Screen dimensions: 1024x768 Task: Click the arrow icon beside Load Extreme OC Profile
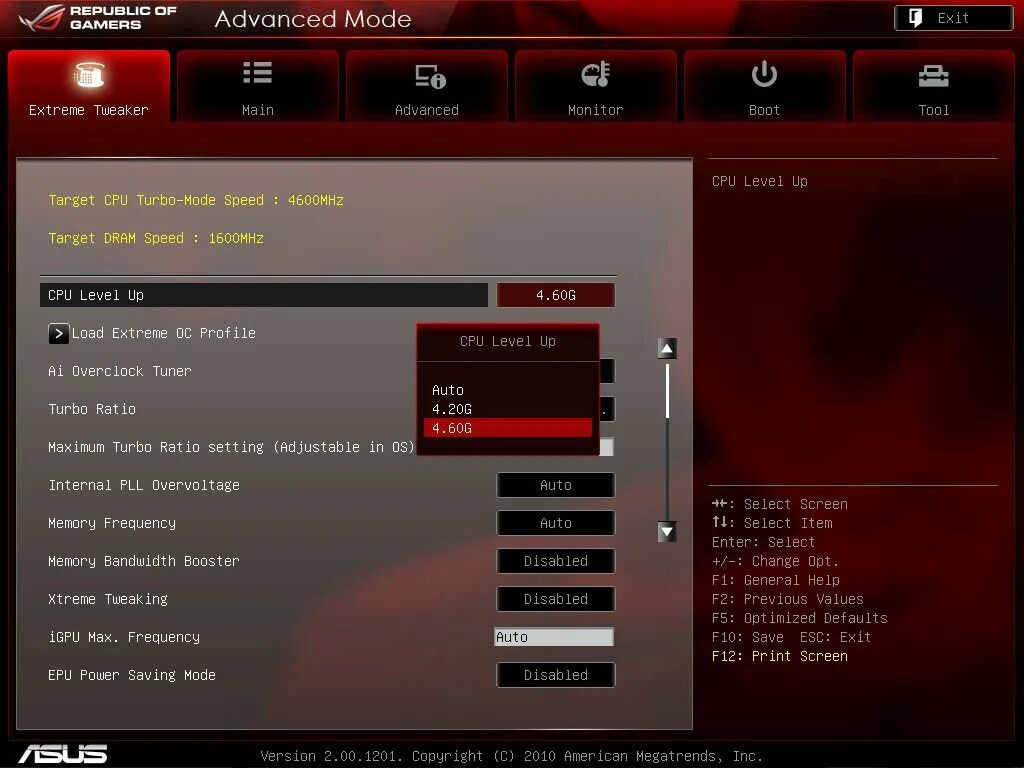(x=58, y=334)
